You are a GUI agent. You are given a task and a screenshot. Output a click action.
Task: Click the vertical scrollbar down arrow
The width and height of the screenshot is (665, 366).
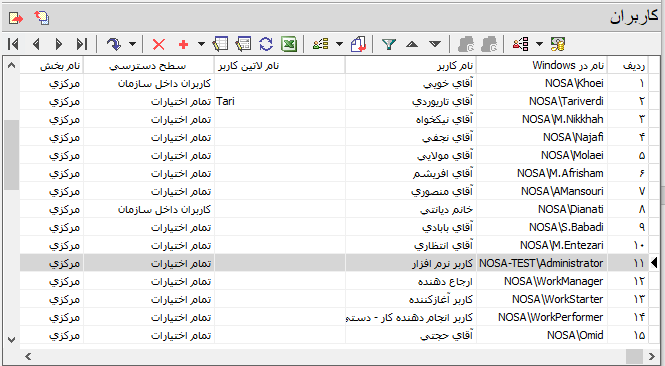(11, 340)
